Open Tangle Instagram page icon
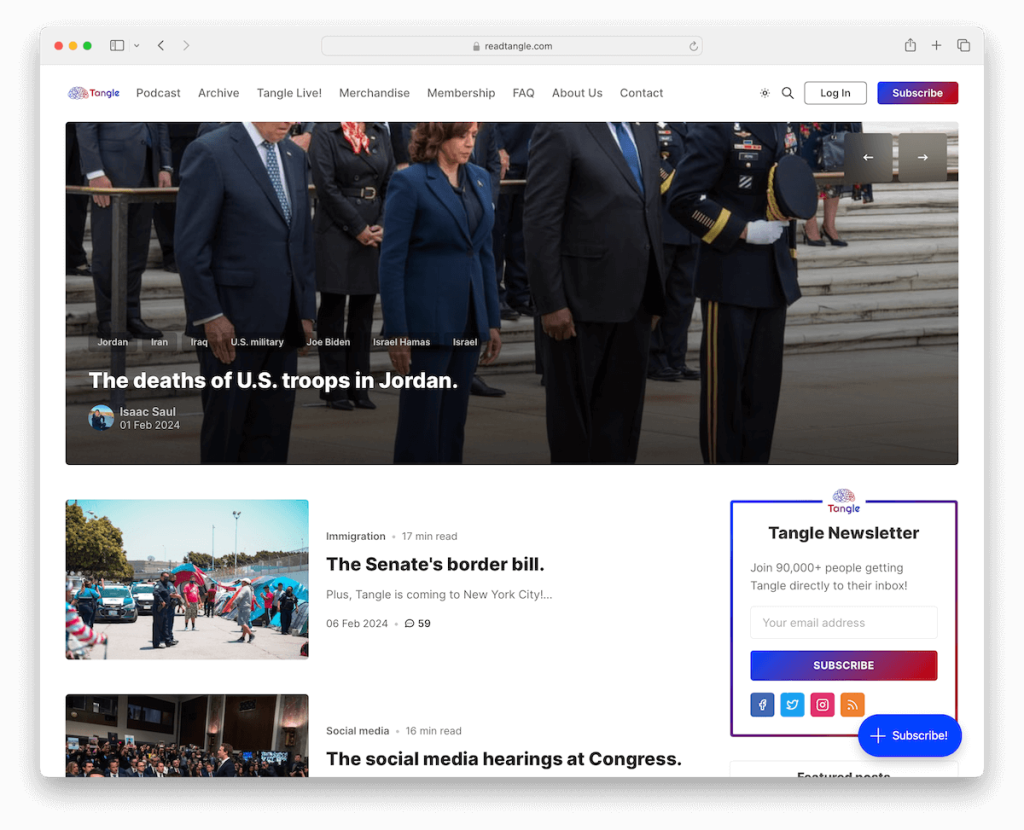Screen dimensions: 1024x830 click(x=822, y=705)
